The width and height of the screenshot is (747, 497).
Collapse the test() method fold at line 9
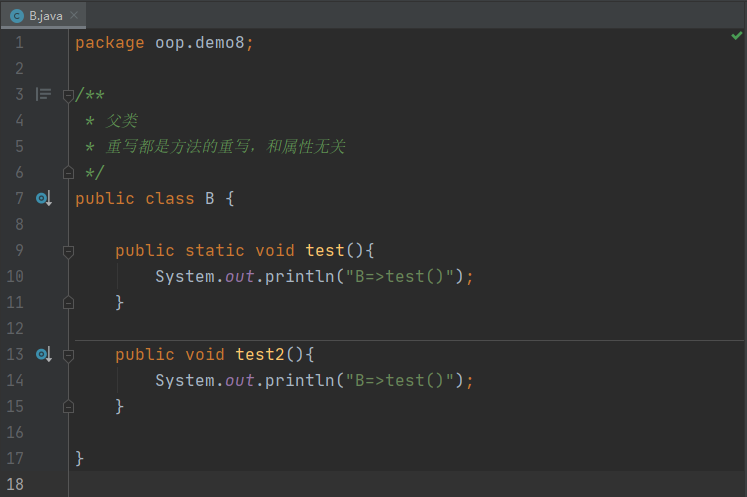pos(68,251)
